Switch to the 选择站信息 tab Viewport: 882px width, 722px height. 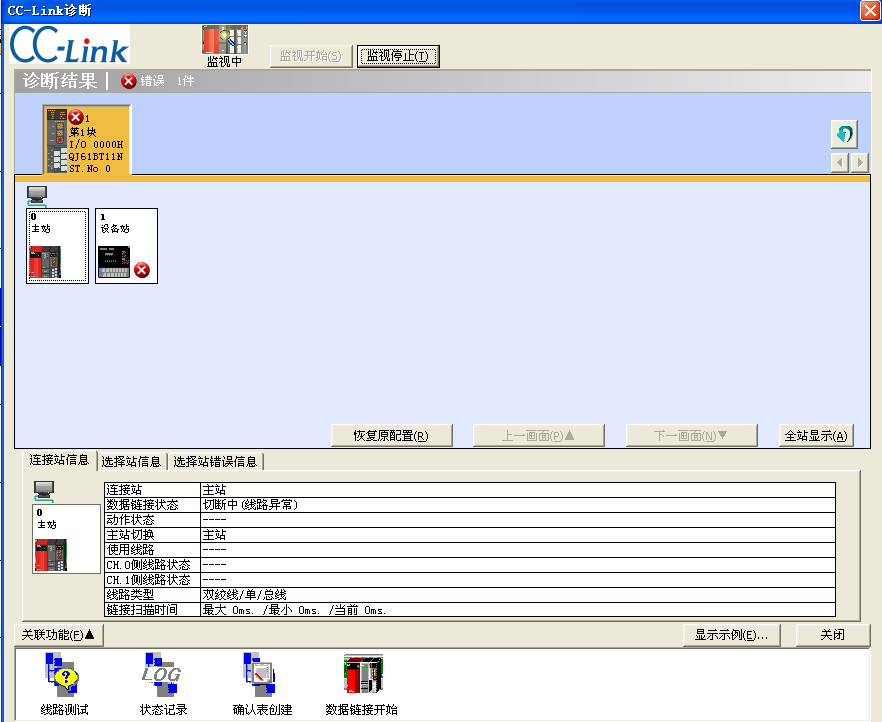pos(131,462)
